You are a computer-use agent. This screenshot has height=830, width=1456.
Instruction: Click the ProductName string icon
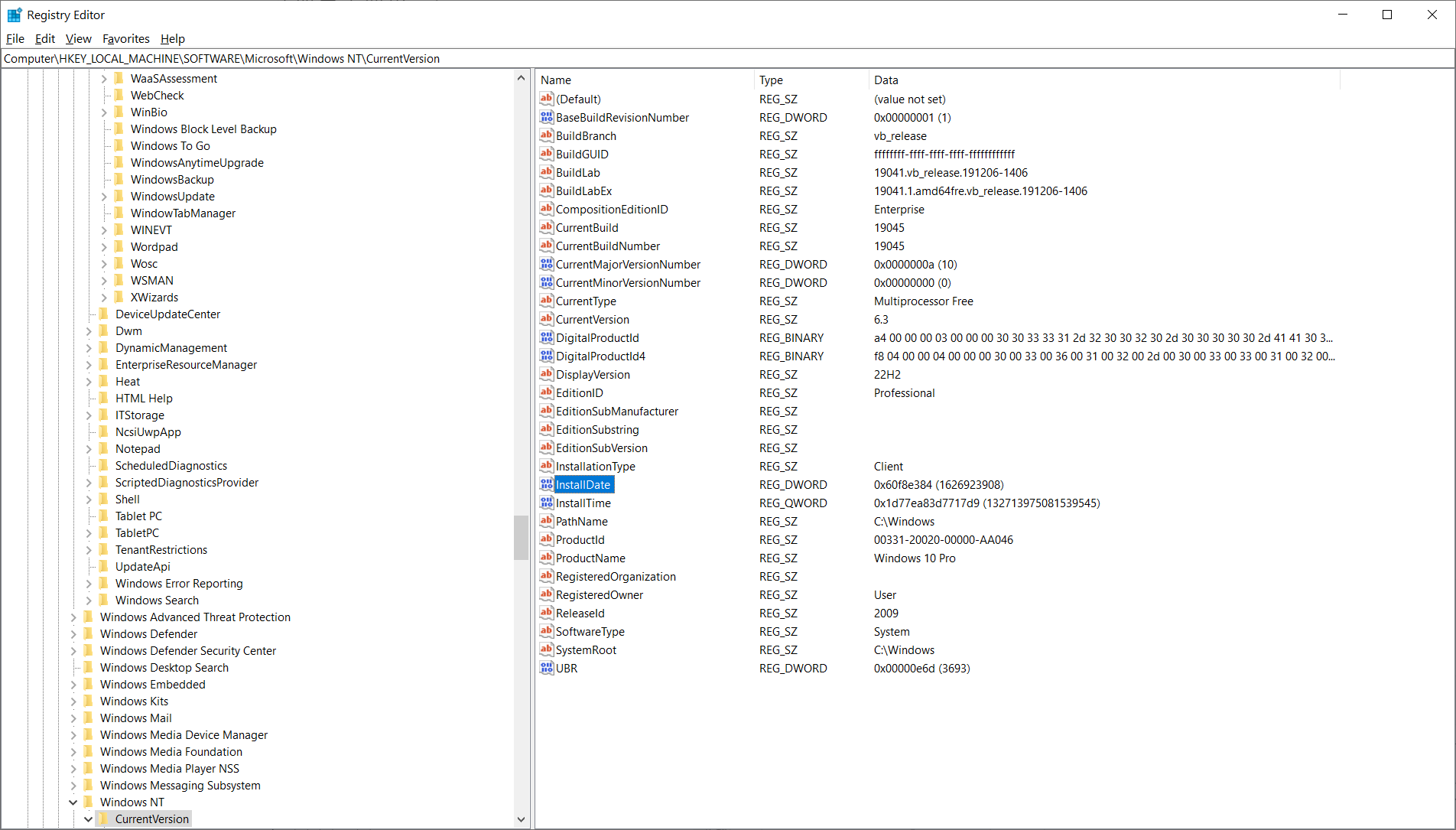click(546, 558)
